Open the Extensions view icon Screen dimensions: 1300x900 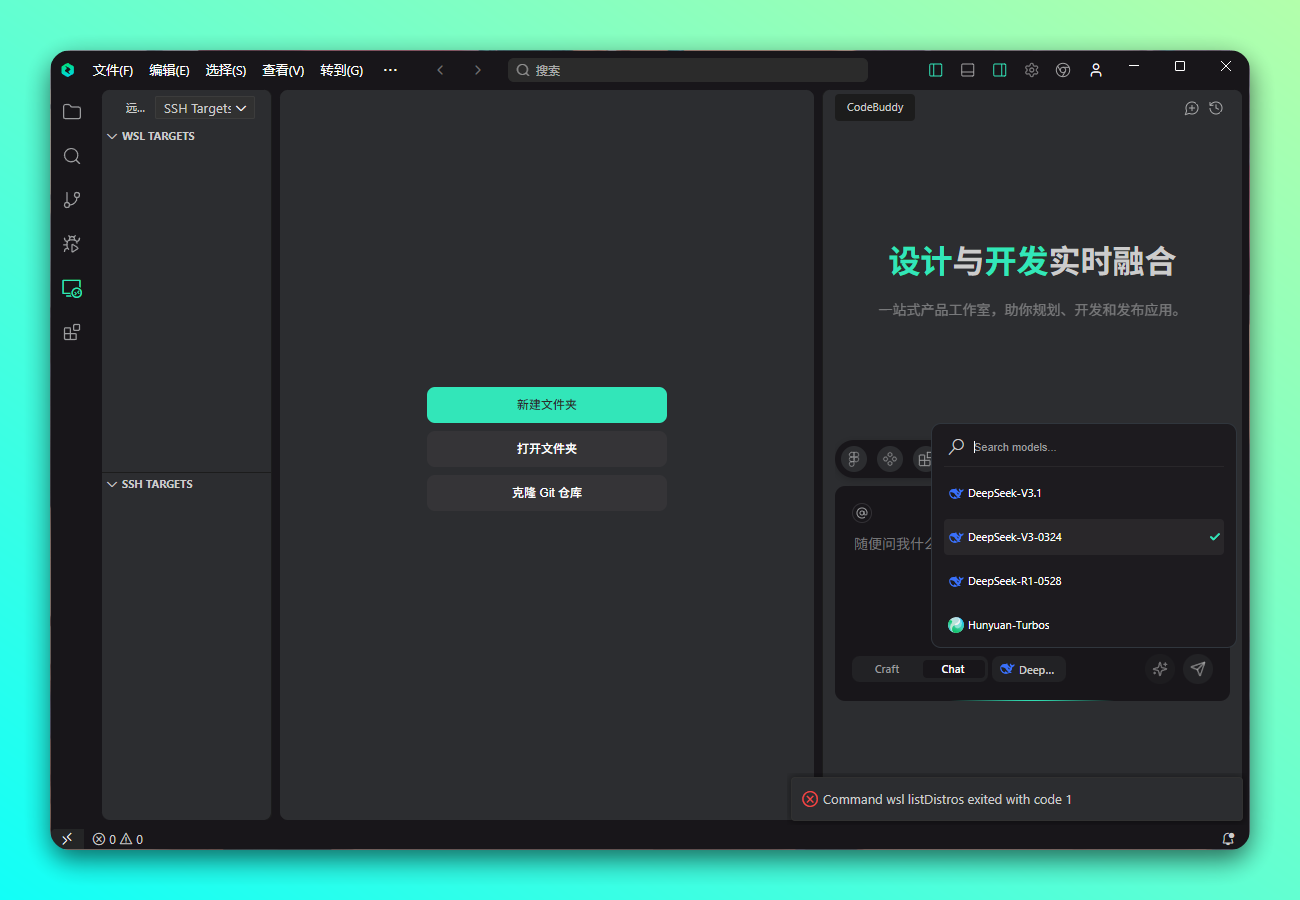72,332
